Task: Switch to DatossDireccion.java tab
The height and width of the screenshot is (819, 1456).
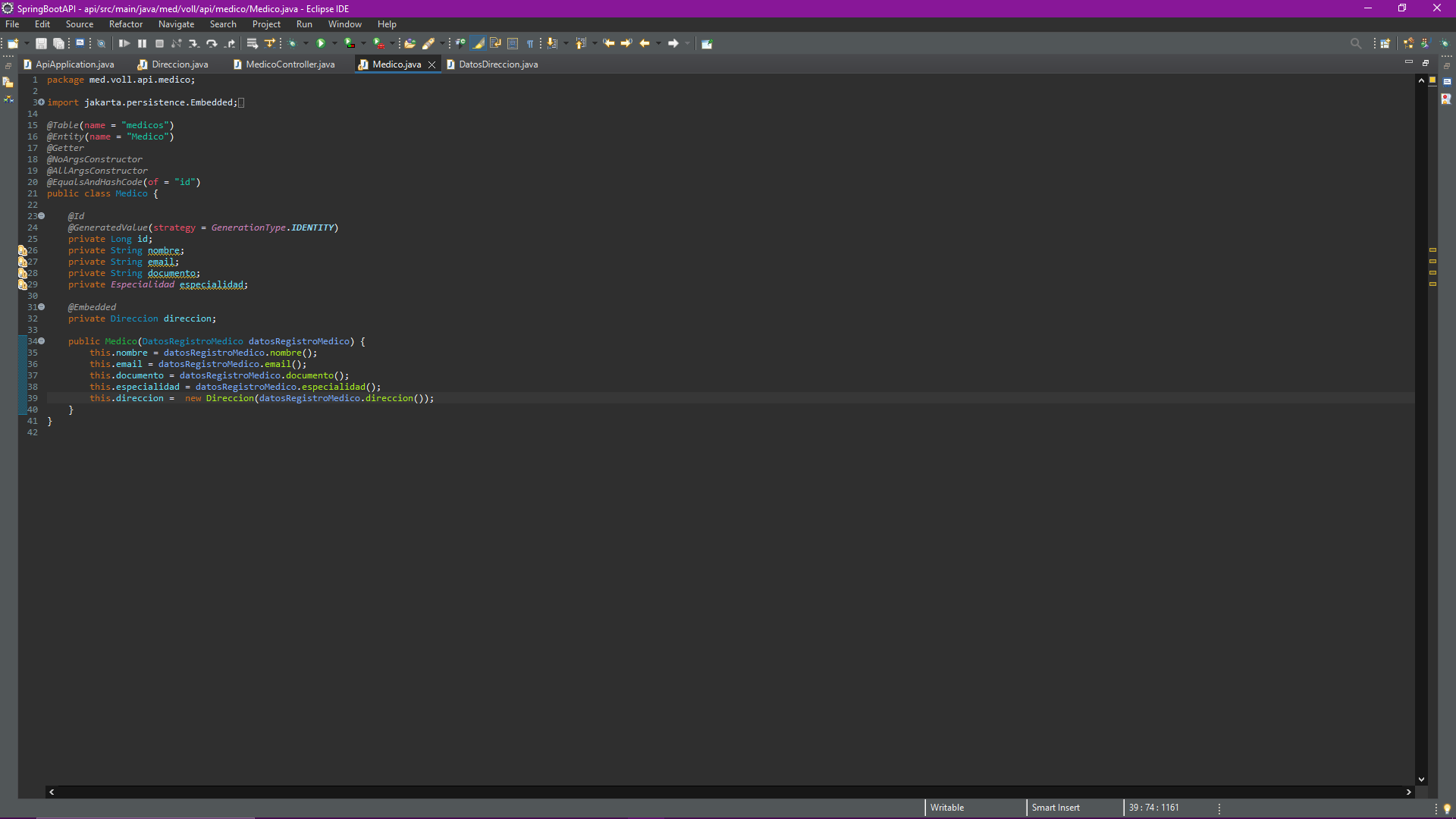Action: [498, 64]
